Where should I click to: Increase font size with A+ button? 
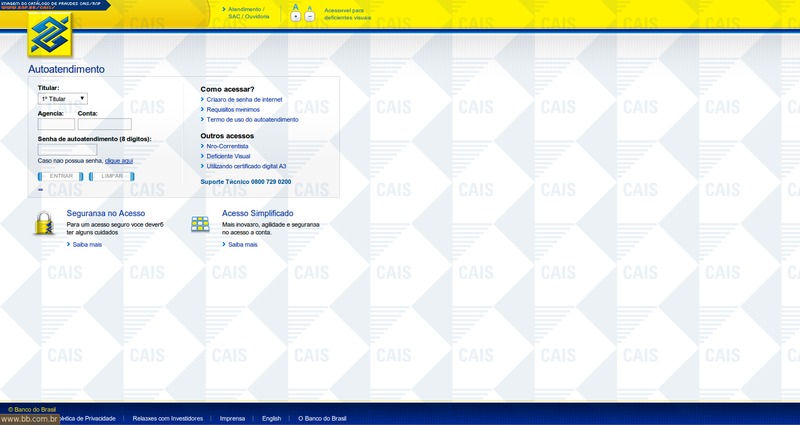[x=296, y=17]
